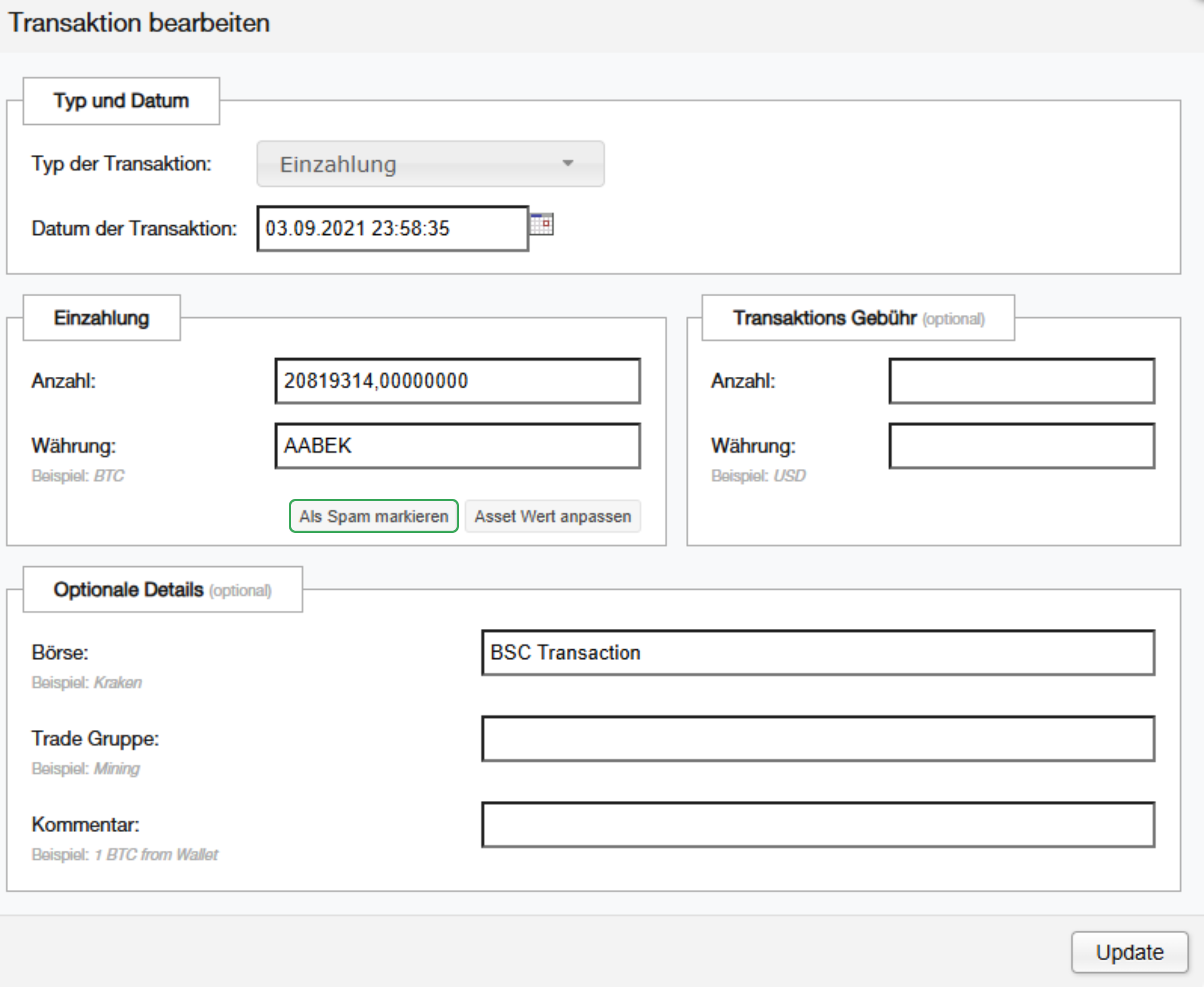Viewport: 1204px width, 987px height.
Task: Click the Optionale Details section legend
Action: point(162,590)
